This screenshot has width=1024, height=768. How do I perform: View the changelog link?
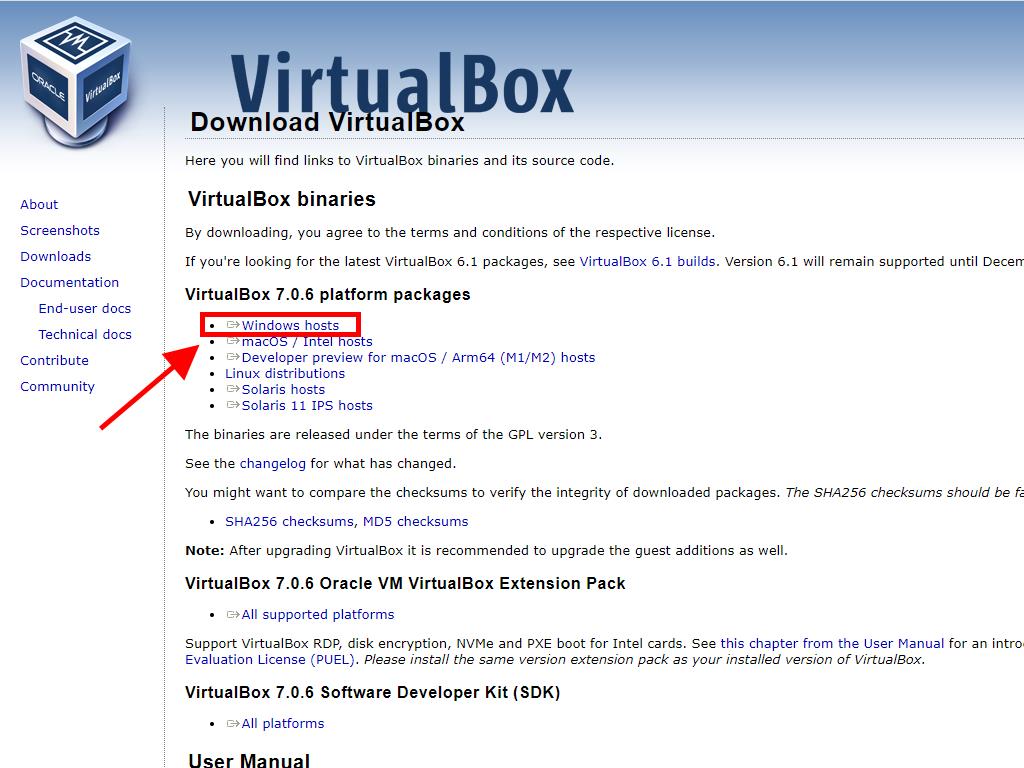tap(273, 463)
